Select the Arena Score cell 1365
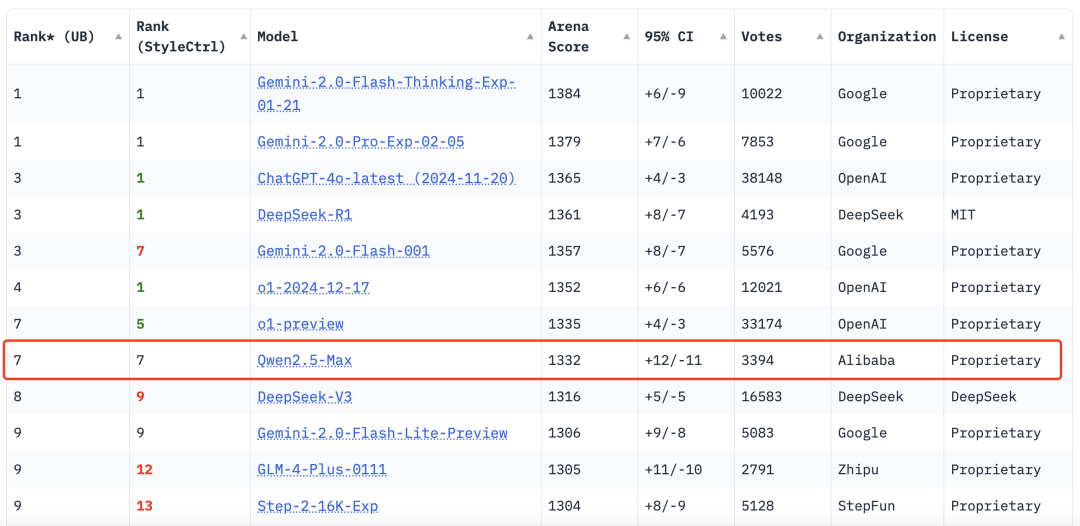1080x526 pixels. coord(565,178)
